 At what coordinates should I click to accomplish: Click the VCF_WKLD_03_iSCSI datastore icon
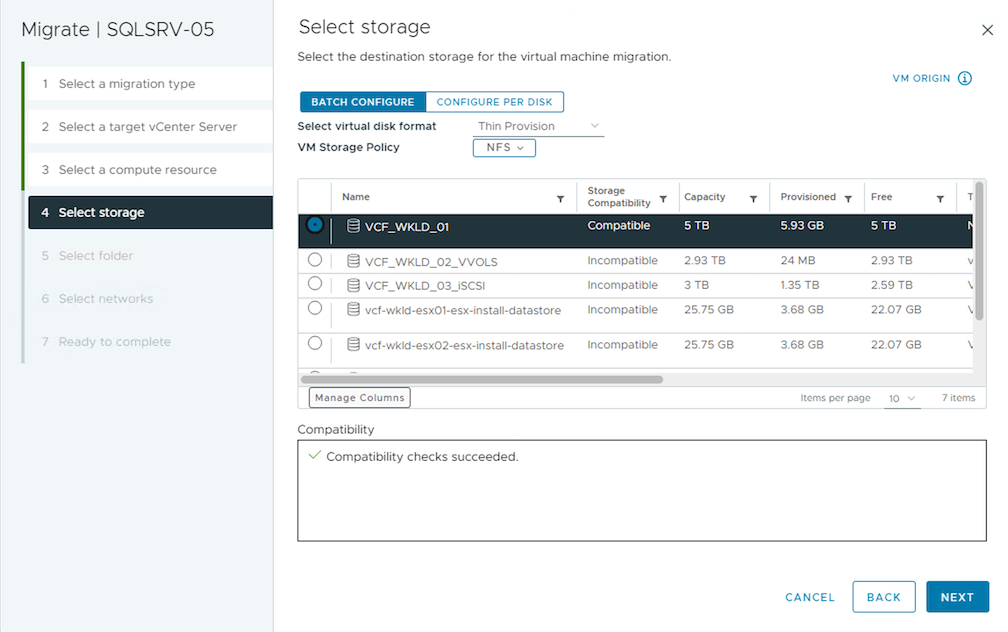353,286
